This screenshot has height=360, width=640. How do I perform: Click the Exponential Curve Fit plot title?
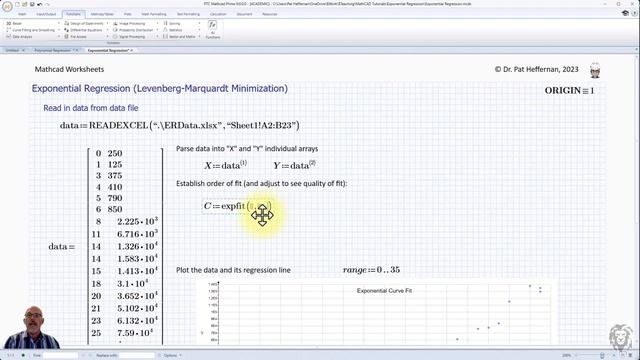point(384,291)
